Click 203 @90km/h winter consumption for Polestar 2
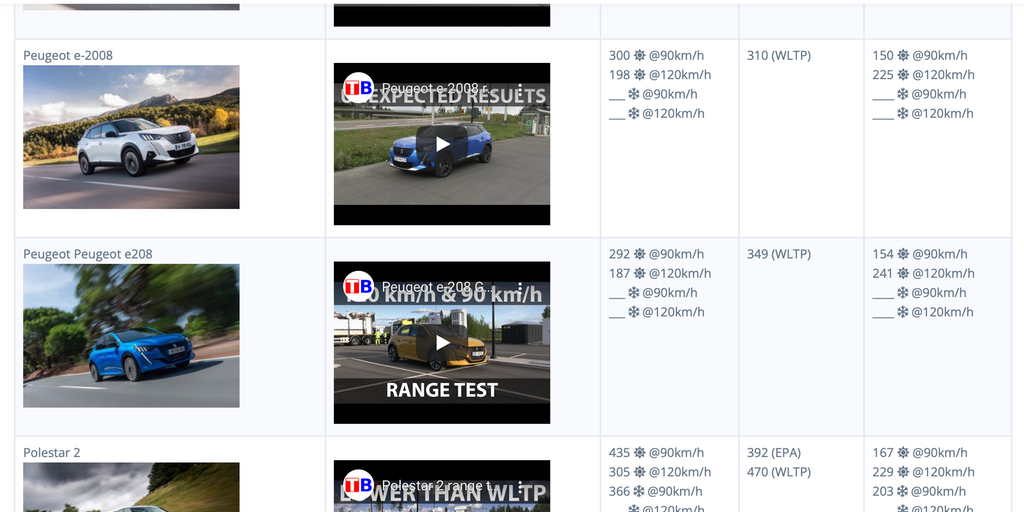 click(920, 491)
